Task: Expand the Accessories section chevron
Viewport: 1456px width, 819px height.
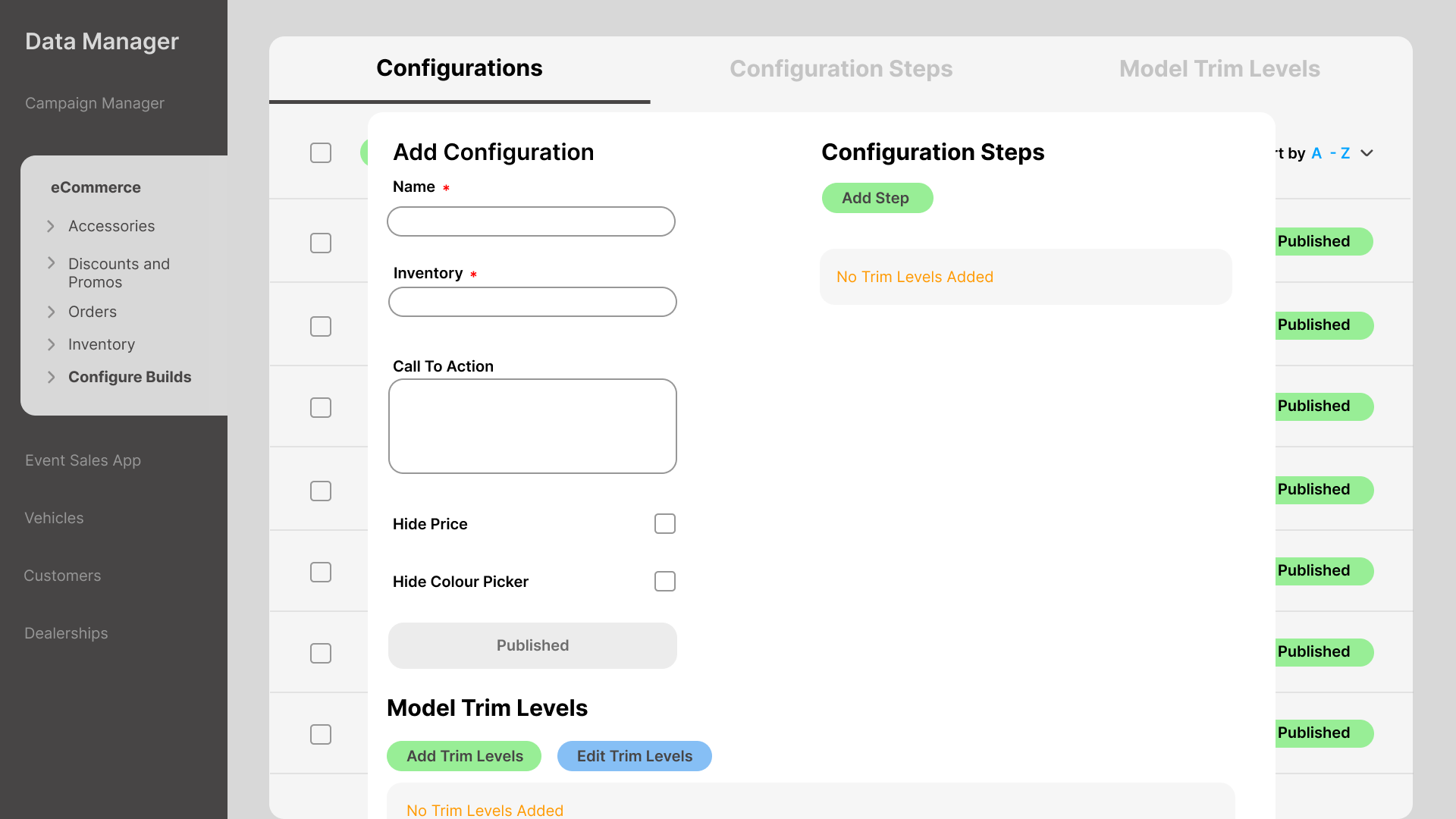Action: 51,226
